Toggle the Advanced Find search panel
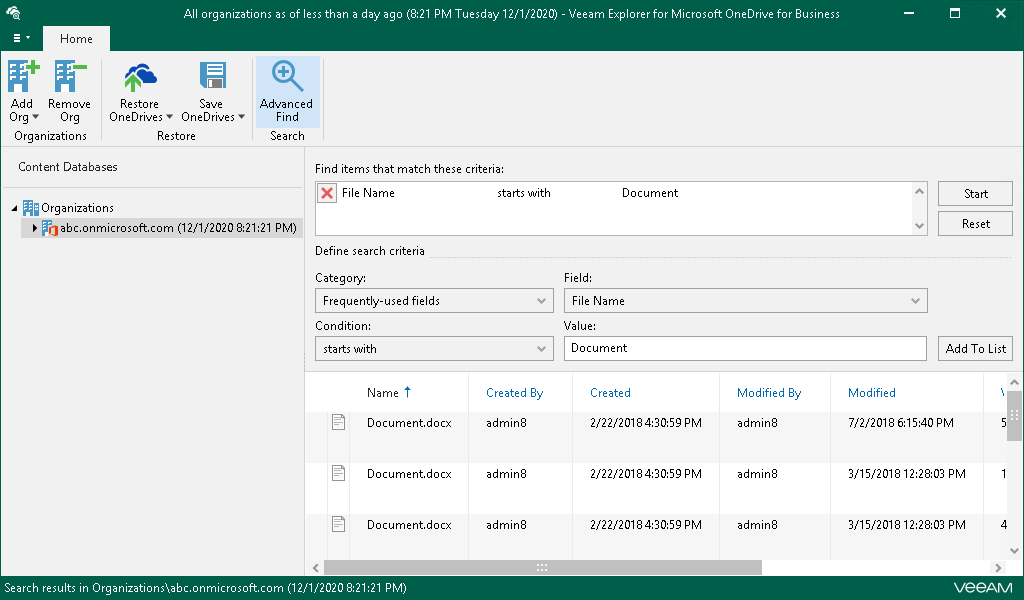 (x=286, y=91)
